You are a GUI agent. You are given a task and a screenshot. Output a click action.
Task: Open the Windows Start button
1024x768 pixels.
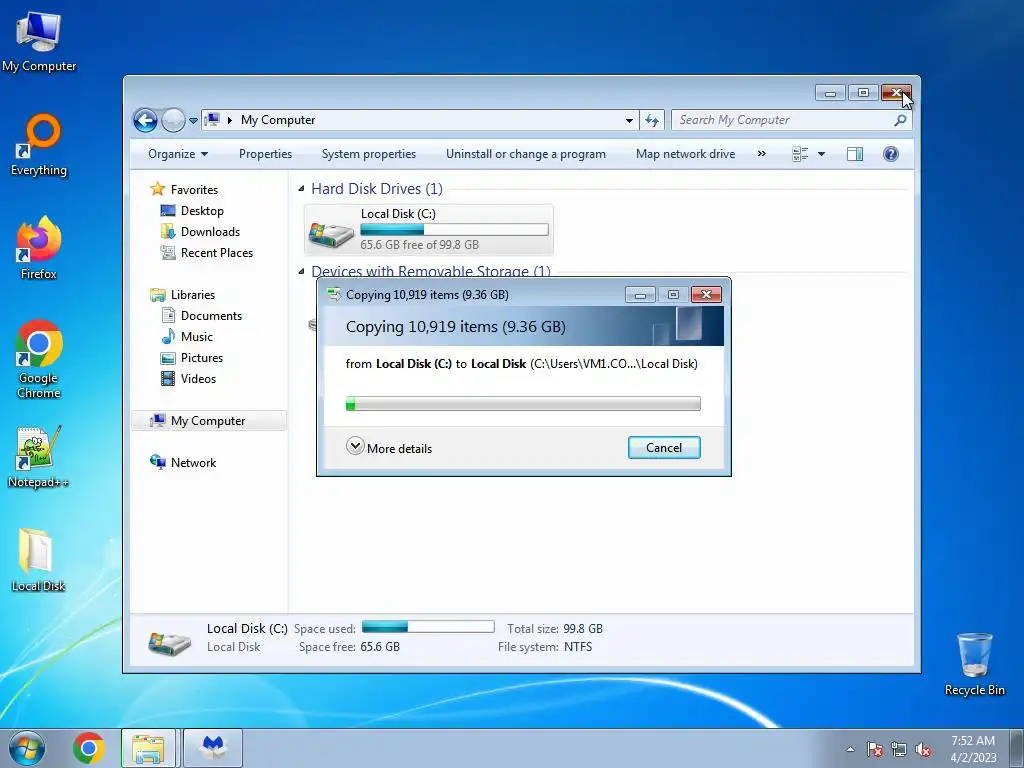click(27, 748)
